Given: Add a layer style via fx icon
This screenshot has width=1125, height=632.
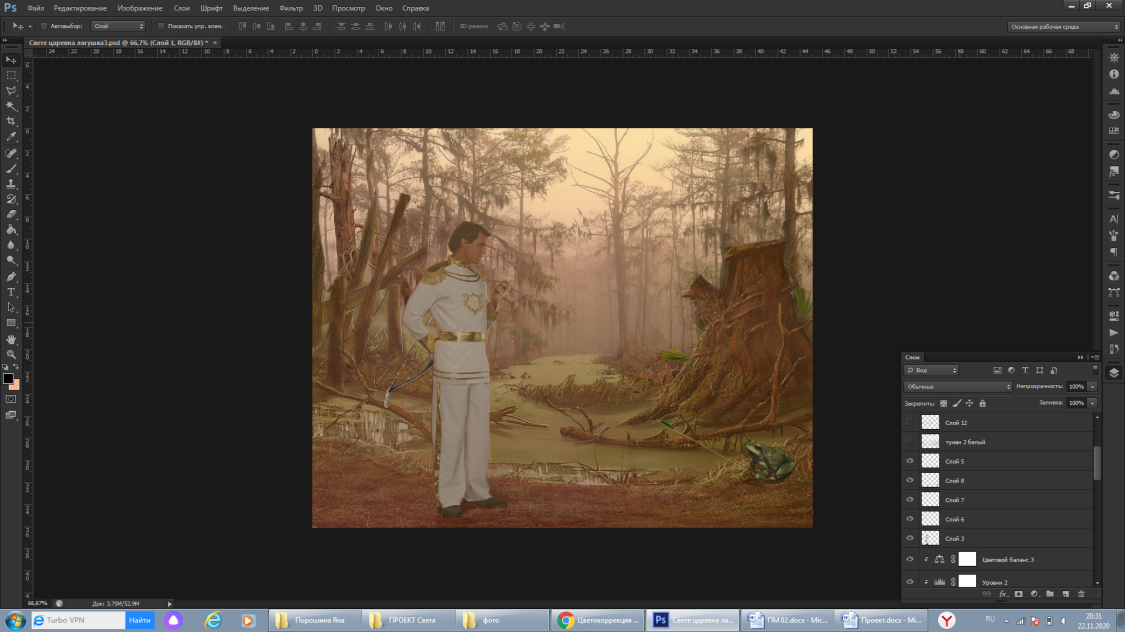Looking at the screenshot, I should [x=1002, y=594].
